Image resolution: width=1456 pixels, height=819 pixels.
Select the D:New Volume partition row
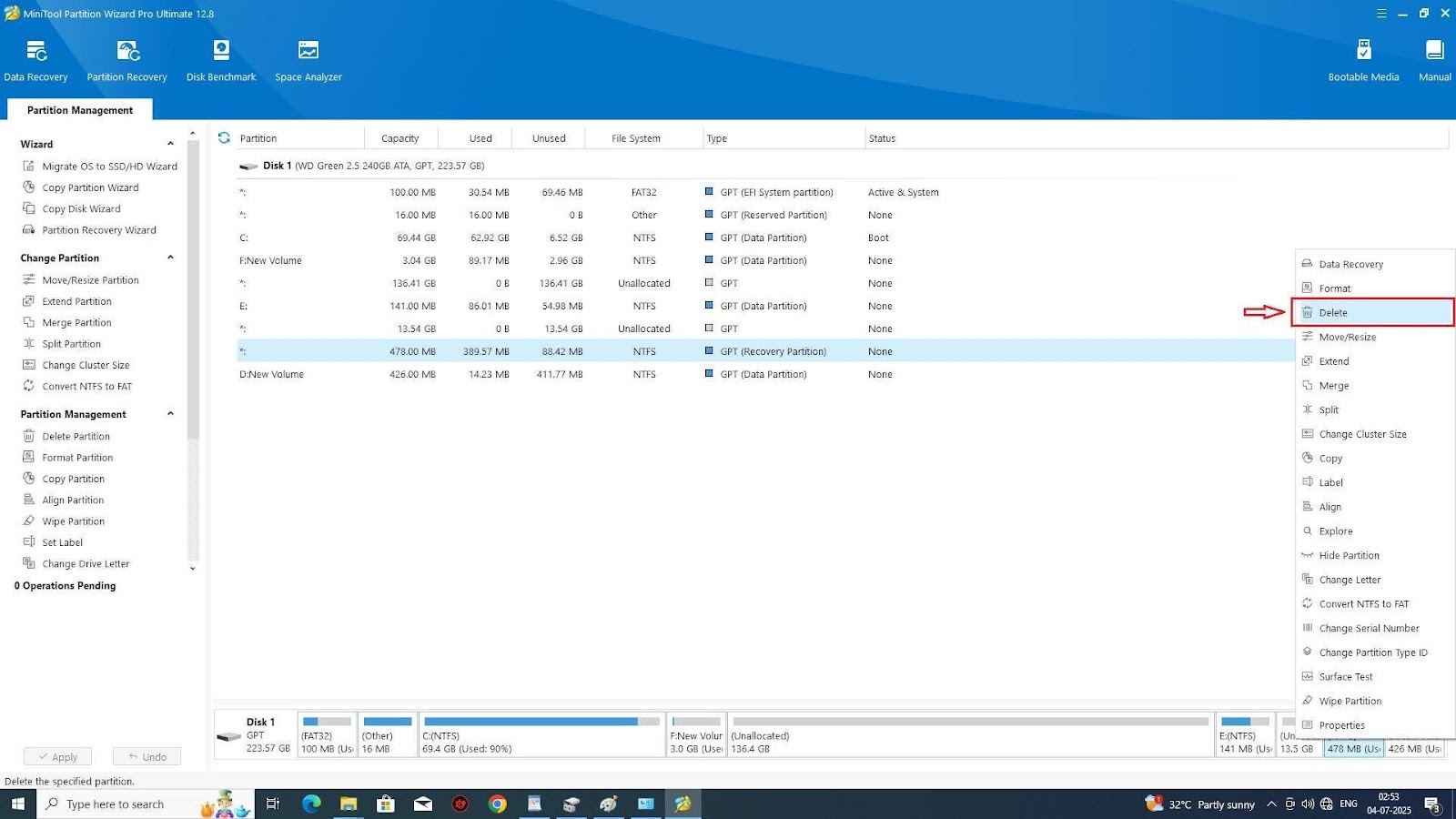pyautogui.click(x=764, y=374)
